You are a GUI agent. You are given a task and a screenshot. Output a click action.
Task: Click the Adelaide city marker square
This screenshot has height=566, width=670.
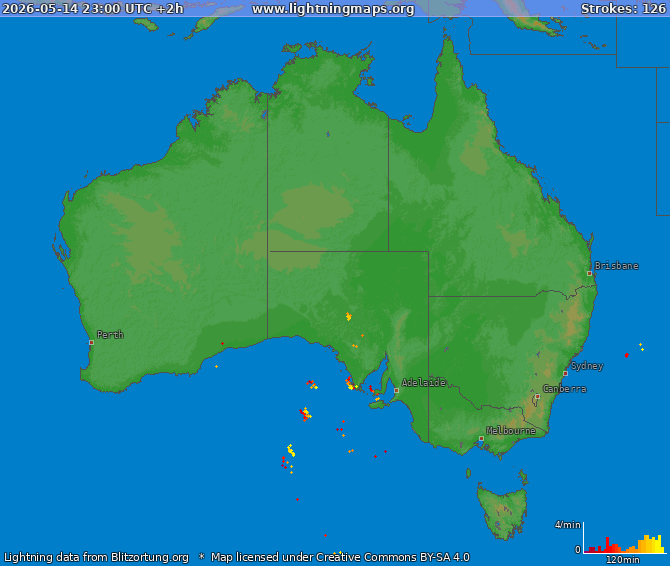(x=396, y=390)
